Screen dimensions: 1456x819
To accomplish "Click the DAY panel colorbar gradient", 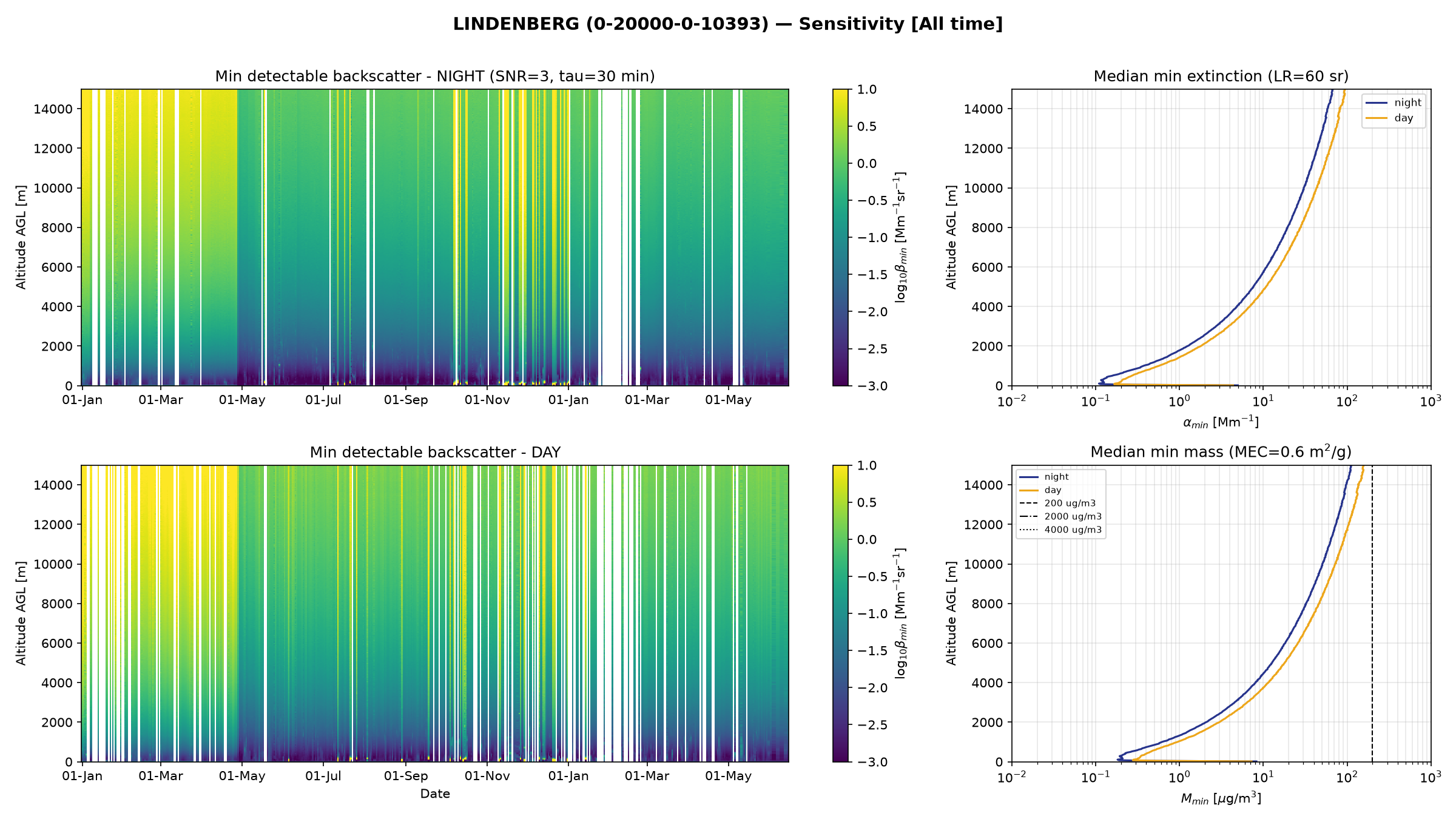I will click(x=840, y=613).
